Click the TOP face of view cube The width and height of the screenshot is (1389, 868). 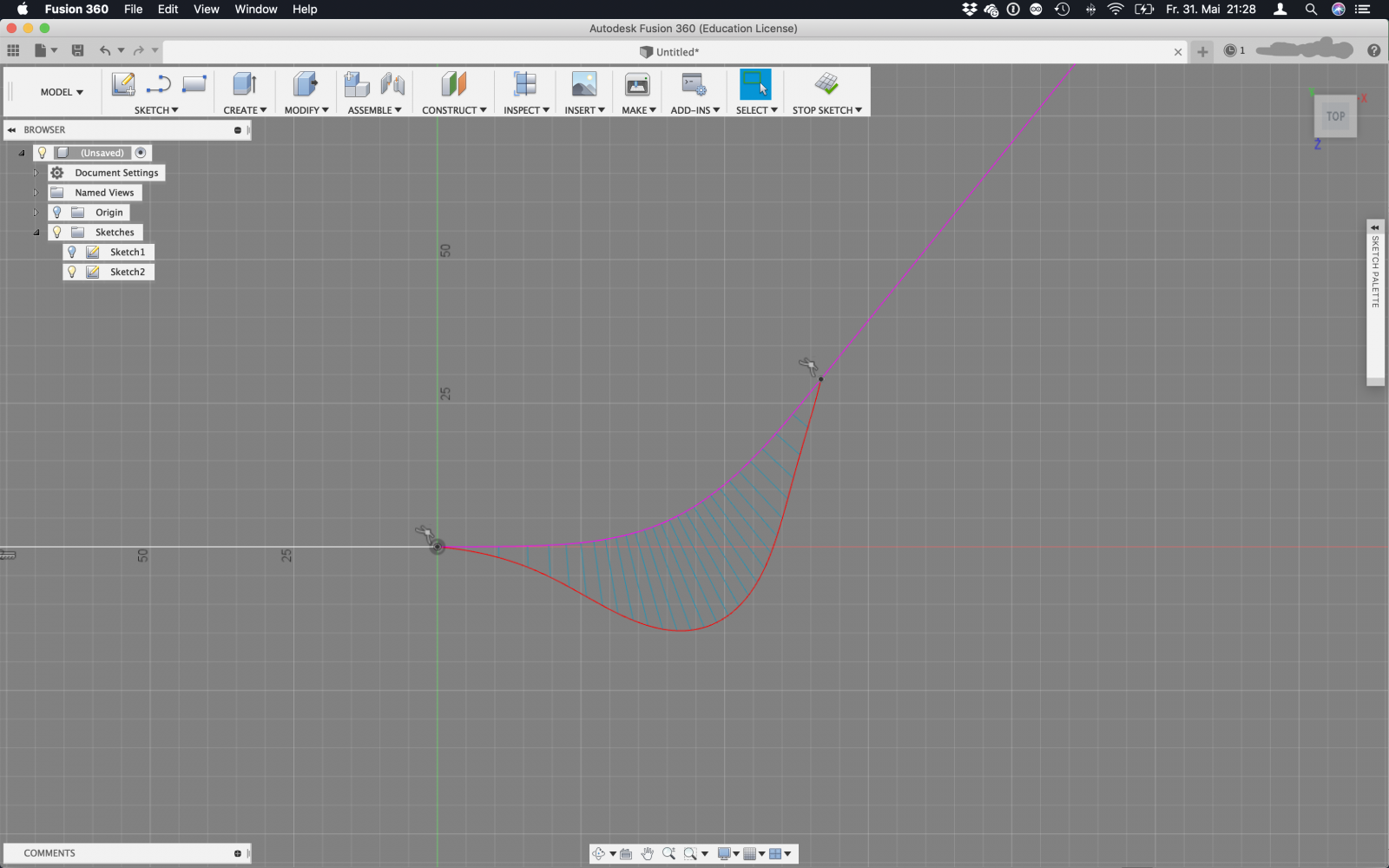(1335, 116)
